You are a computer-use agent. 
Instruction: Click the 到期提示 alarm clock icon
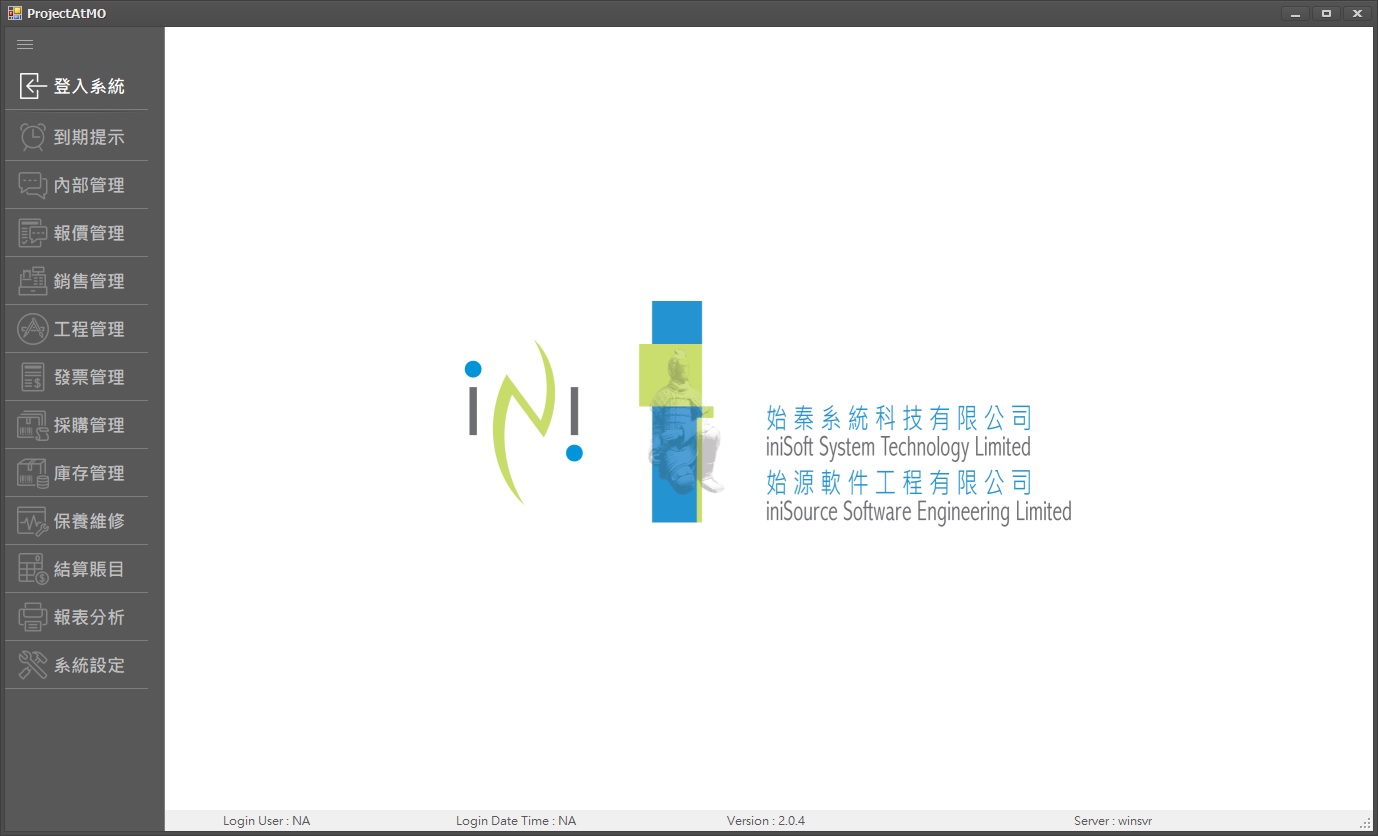[32, 137]
